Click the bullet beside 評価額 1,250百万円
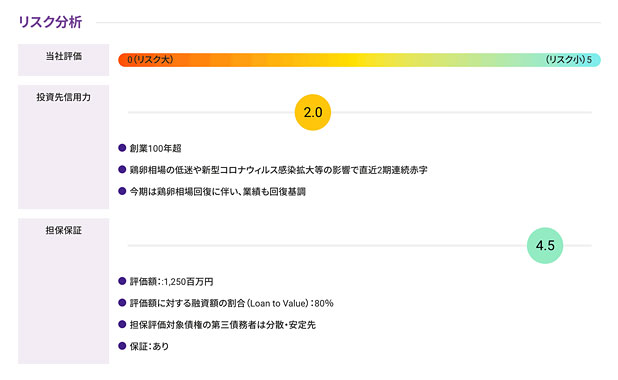Viewport: 618px width, 380px height. (x=122, y=281)
